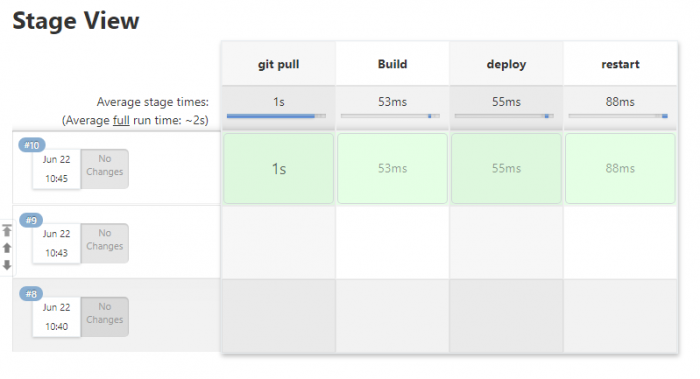This screenshot has width=700, height=379.
Task: Click the underlined full link
Action: tap(121, 121)
